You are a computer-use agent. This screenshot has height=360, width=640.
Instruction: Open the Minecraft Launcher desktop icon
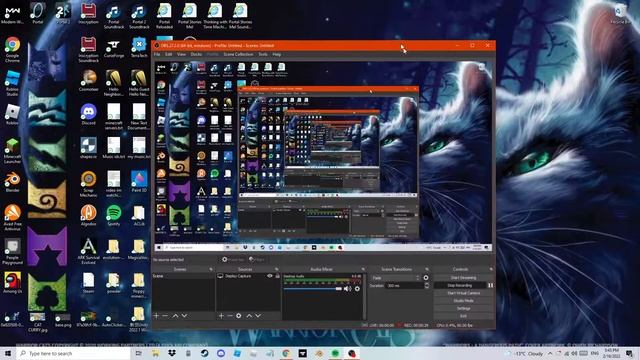(12, 151)
